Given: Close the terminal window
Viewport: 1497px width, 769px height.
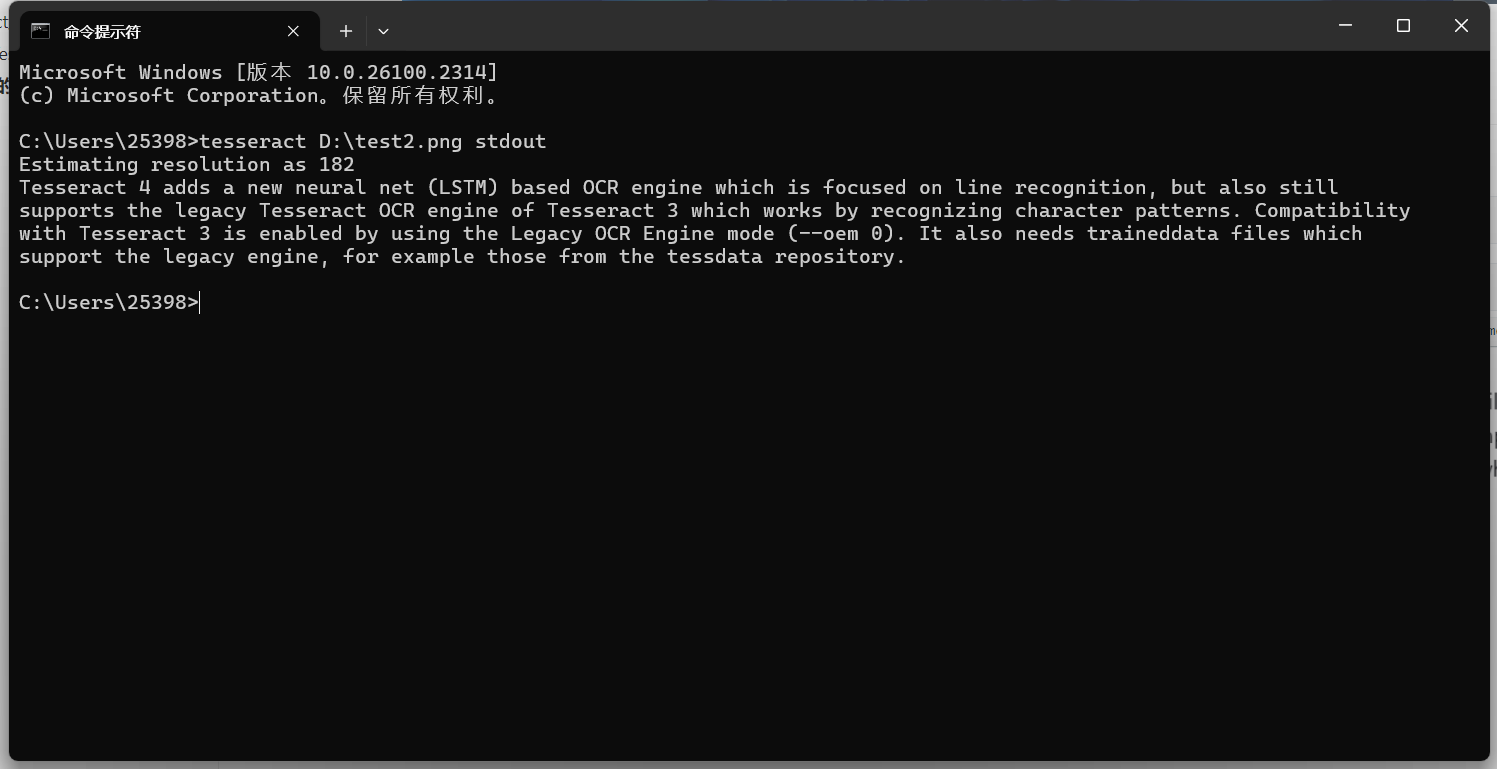Looking at the screenshot, I should pyautogui.click(x=1461, y=26).
